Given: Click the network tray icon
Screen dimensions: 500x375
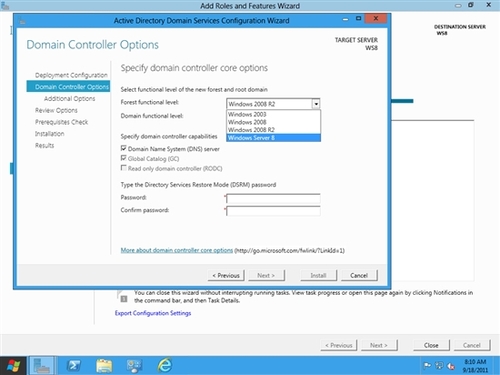Looking at the screenshot, I should (439, 366).
